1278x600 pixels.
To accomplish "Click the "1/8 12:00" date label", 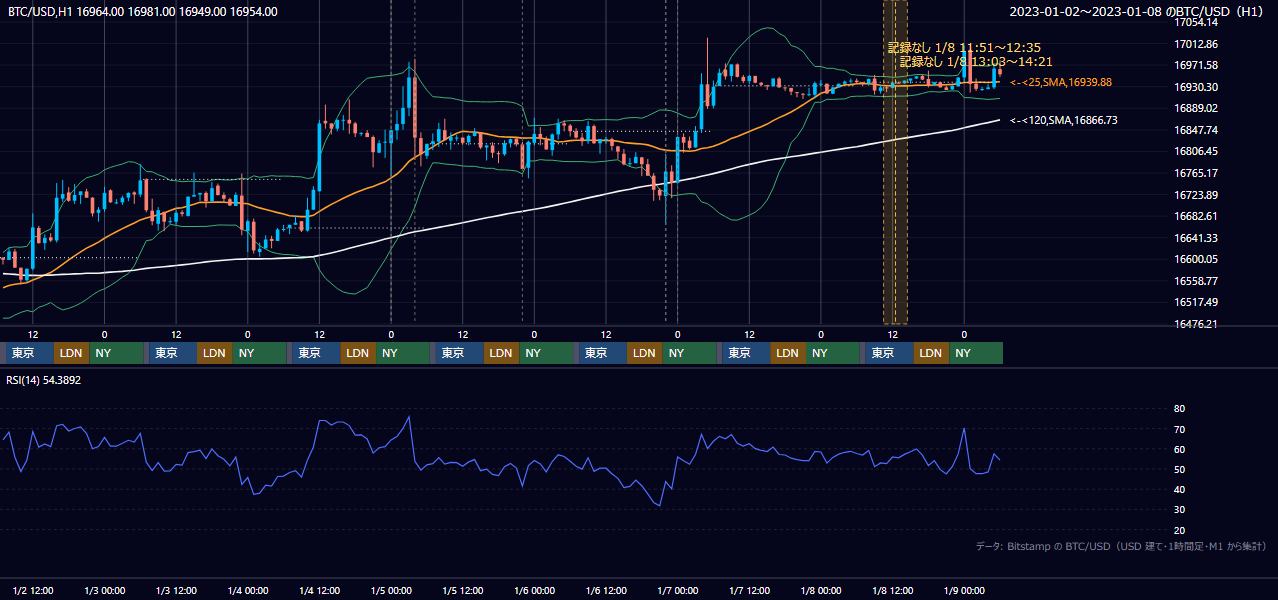I will pyautogui.click(x=893, y=590).
